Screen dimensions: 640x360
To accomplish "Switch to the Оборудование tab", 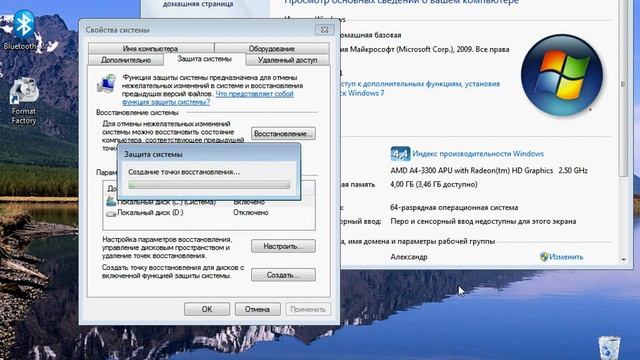I will [x=271, y=48].
